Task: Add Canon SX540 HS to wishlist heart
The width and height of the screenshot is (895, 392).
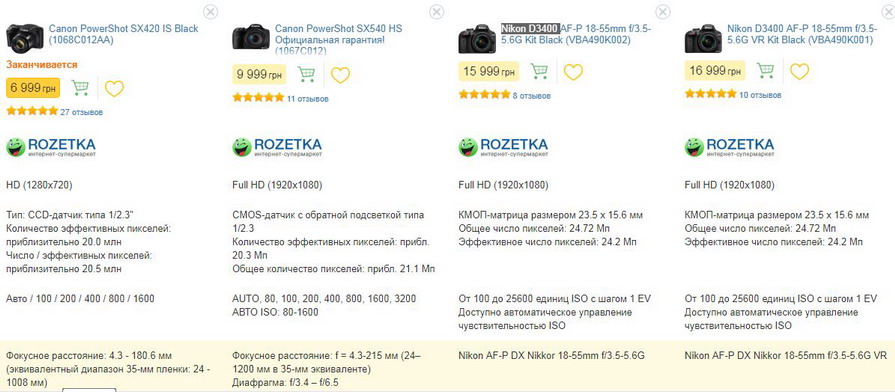Action: point(340,75)
